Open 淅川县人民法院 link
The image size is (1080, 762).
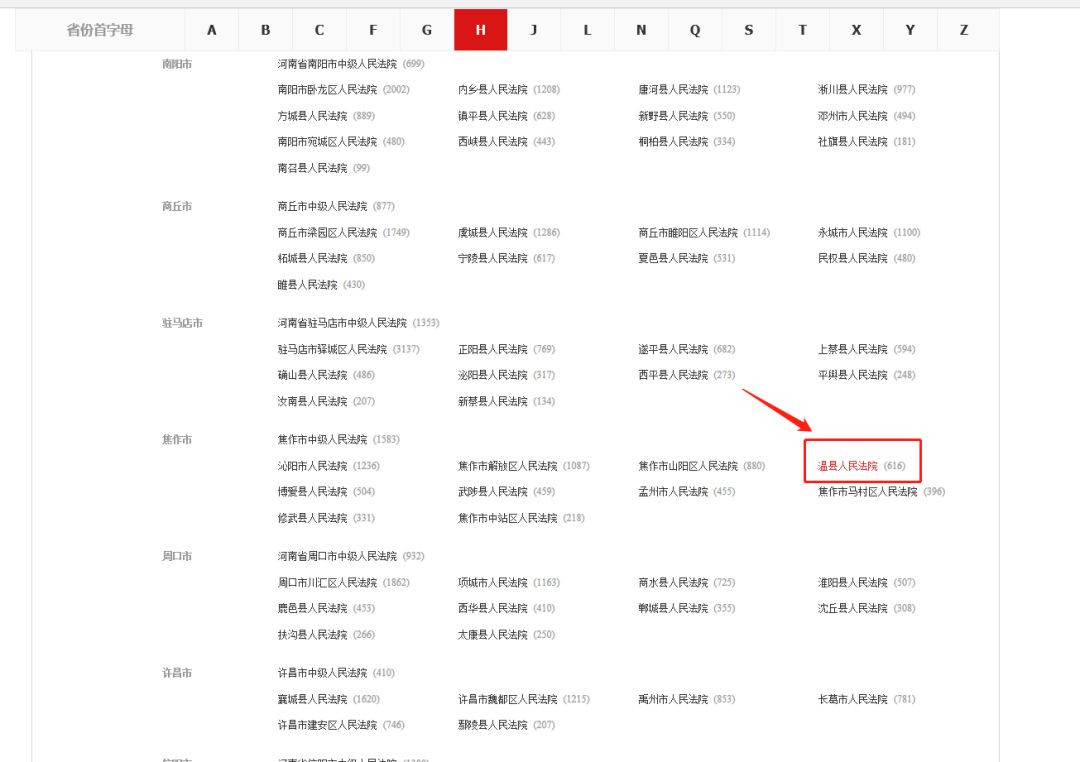[853, 90]
